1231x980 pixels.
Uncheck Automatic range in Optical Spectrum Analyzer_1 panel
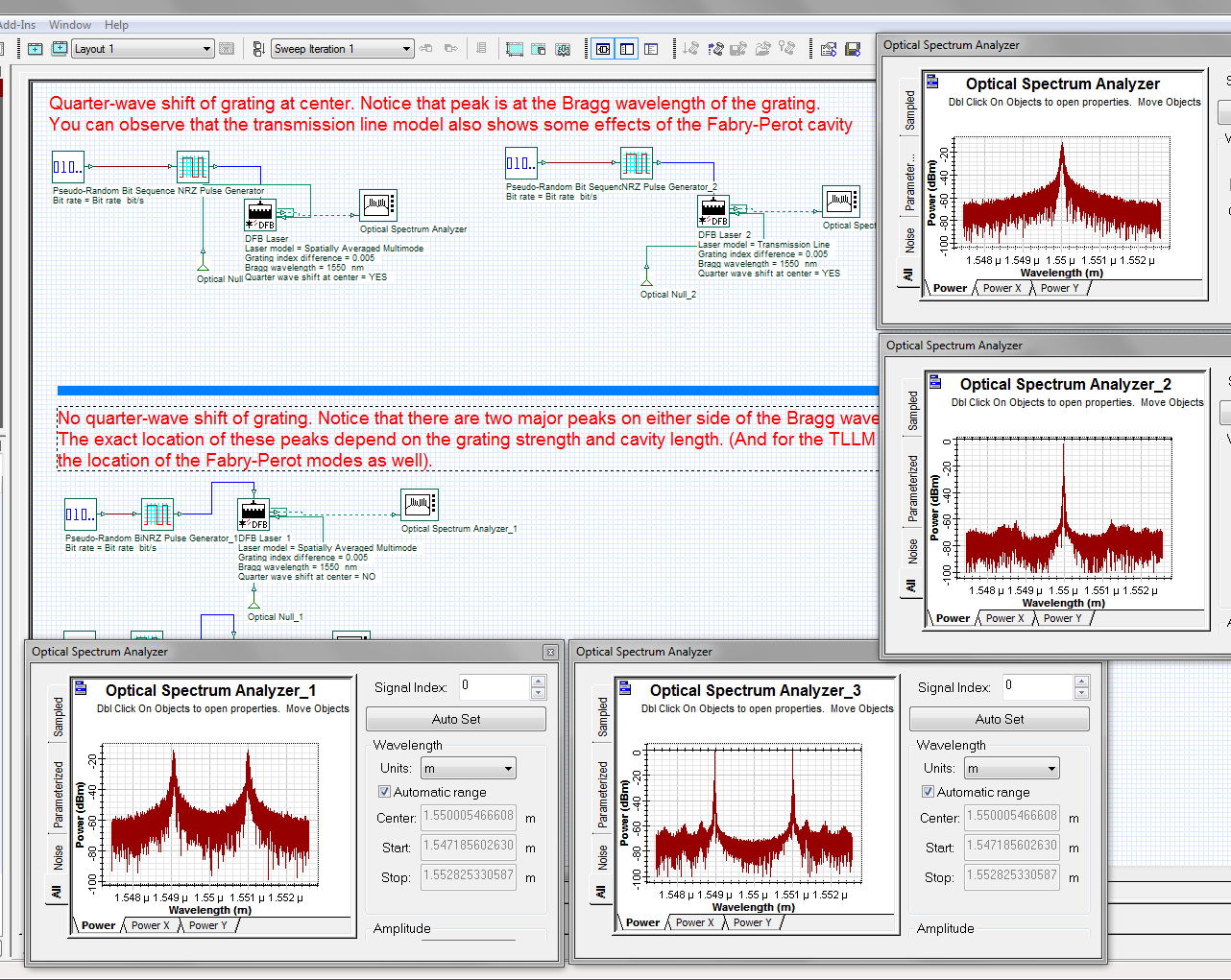[384, 791]
